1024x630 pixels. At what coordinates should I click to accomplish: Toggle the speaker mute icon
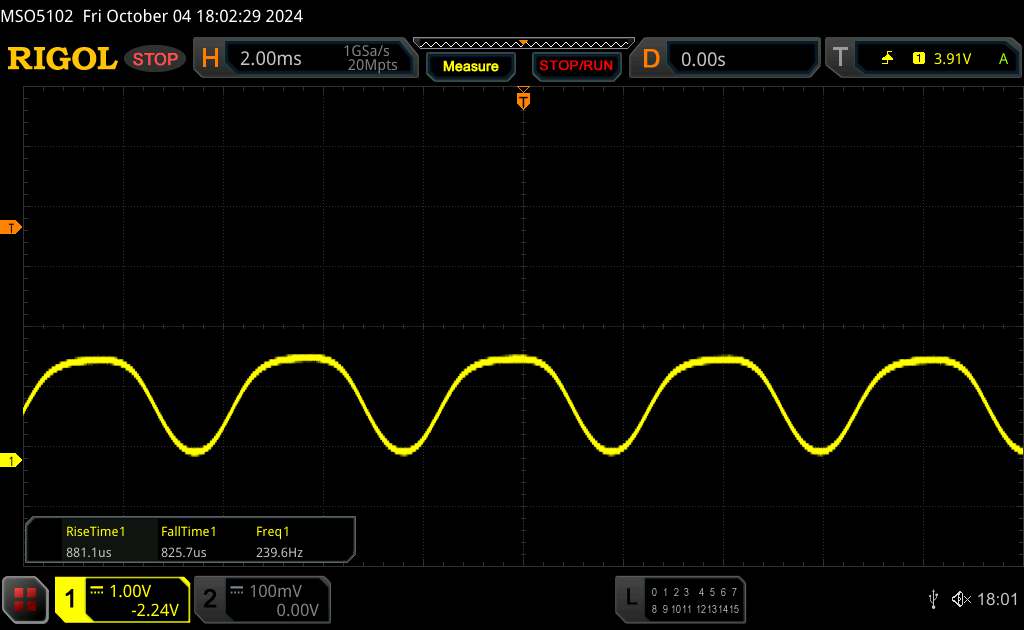960,598
